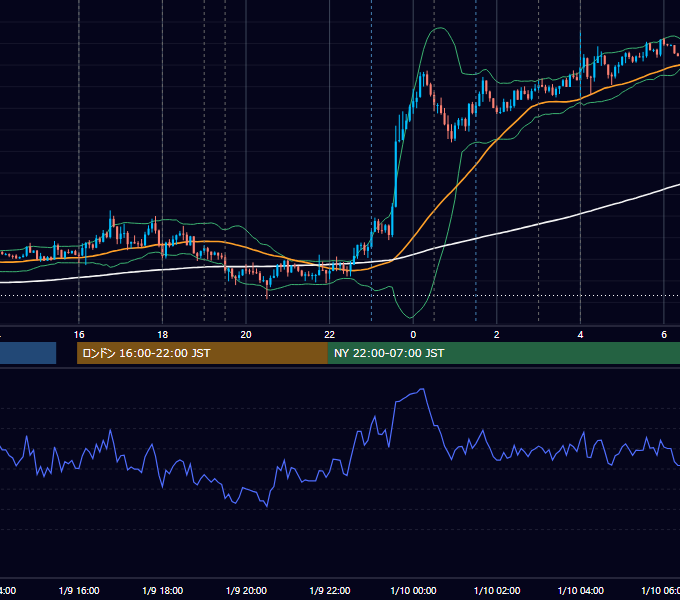Viewport: 680px width, 600px height.
Task: Click the hour label 18 on upper axis
Action: pos(163,335)
